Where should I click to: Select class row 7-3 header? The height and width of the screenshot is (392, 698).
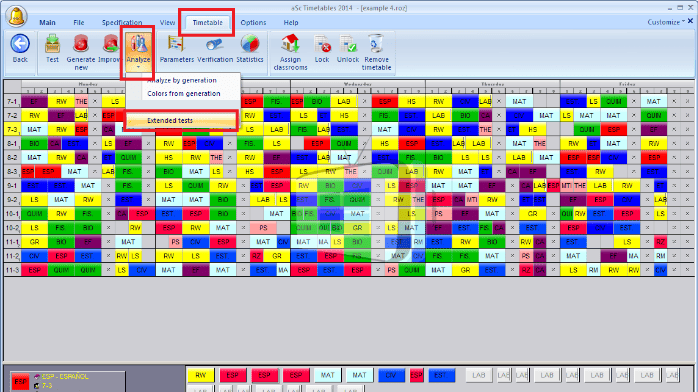pyautogui.click(x=12, y=129)
